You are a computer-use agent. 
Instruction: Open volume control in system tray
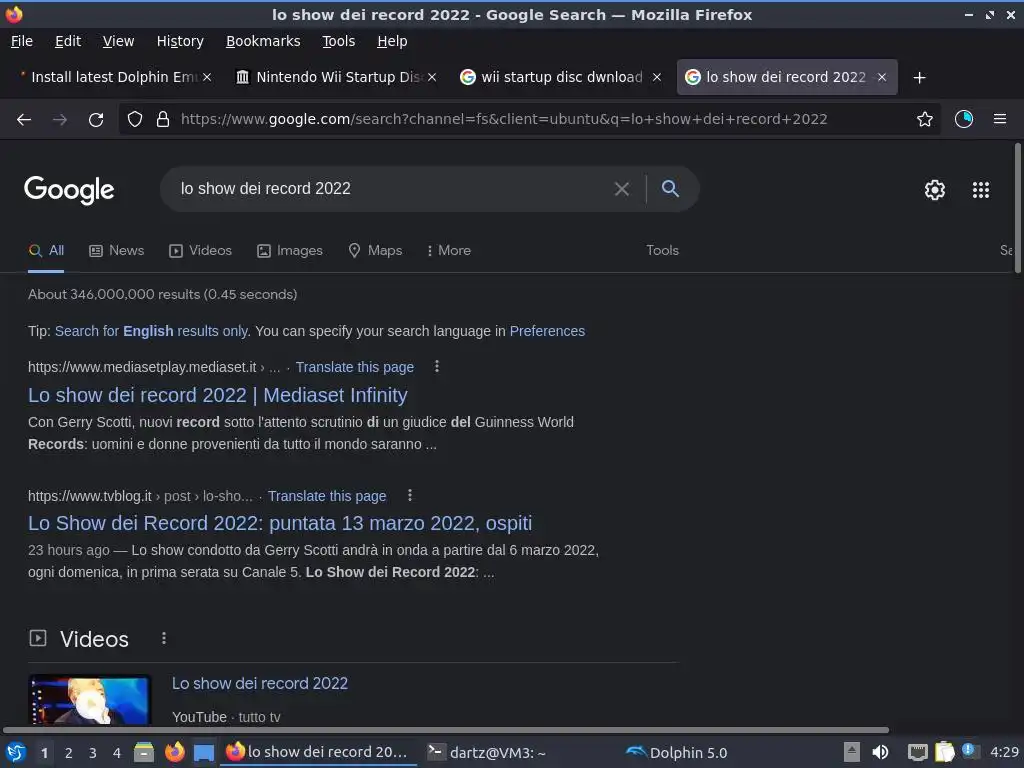click(880, 752)
